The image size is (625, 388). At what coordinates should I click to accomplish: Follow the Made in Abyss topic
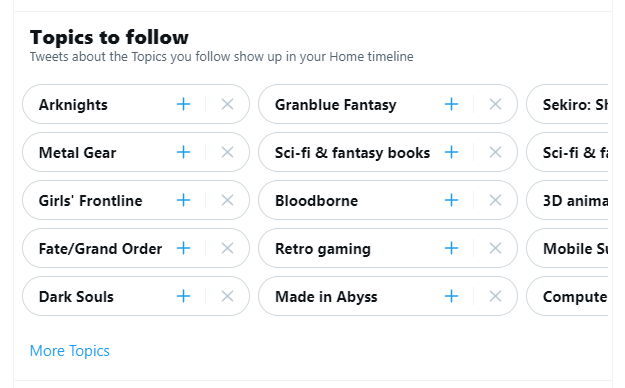tap(451, 296)
